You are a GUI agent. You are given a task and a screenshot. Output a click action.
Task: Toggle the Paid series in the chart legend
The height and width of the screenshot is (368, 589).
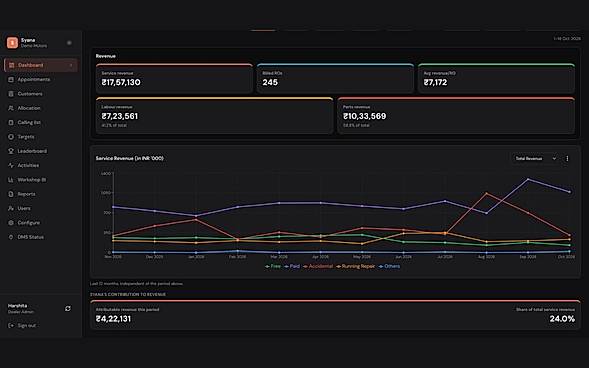pyautogui.click(x=292, y=266)
